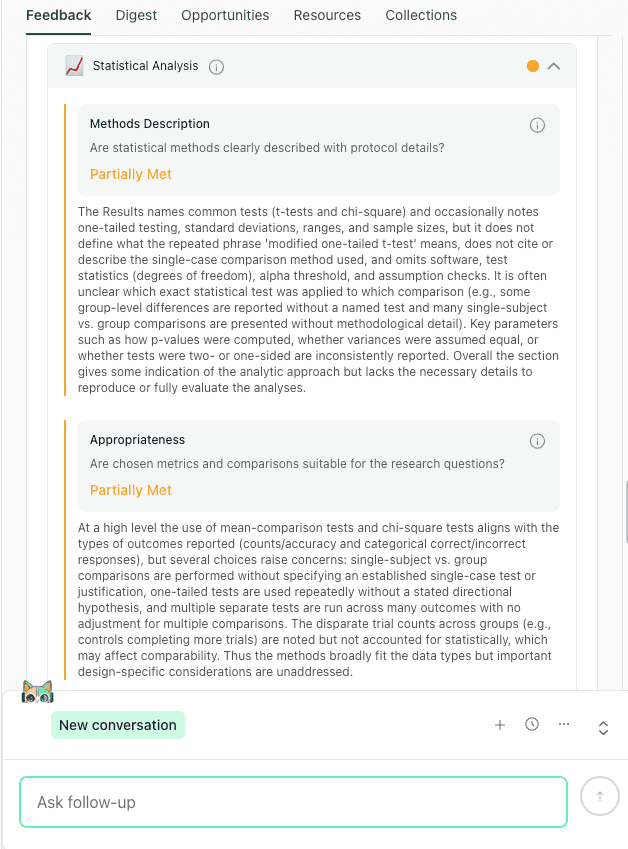Image resolution: width=628 pixels, height=849 pixels.
Task: Click the info icon on Methods Description card
Action: point(537,125)
